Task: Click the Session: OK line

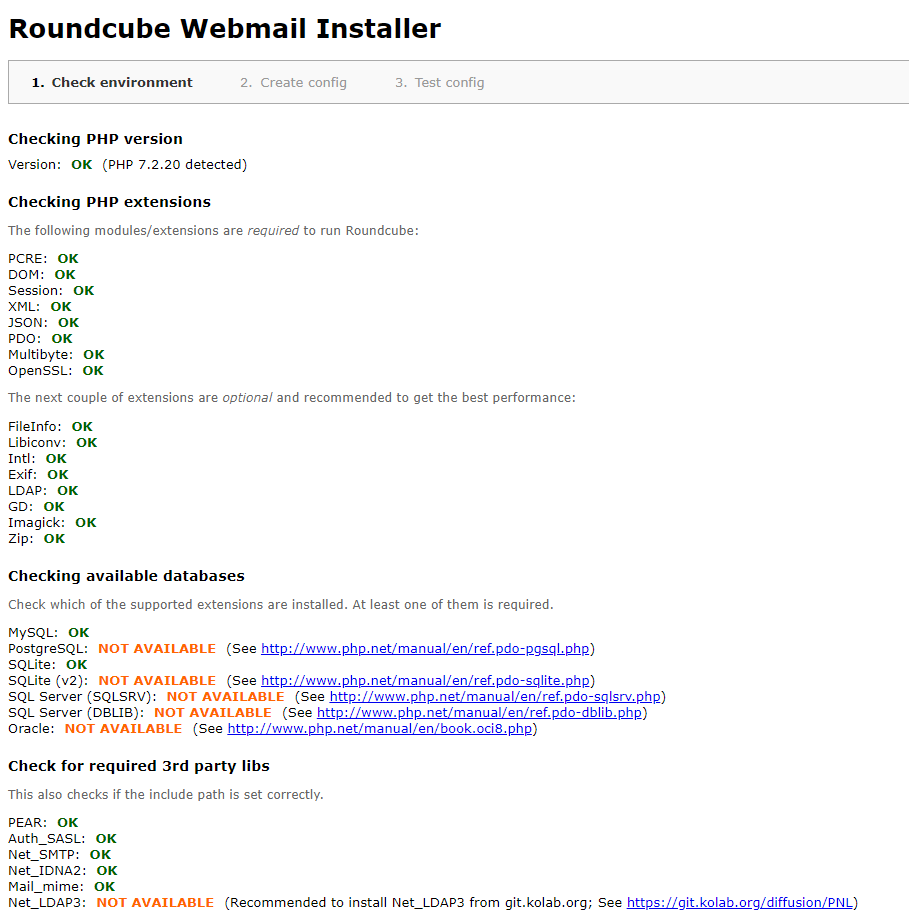Action: pyautogui.click(x=51, y=290)
